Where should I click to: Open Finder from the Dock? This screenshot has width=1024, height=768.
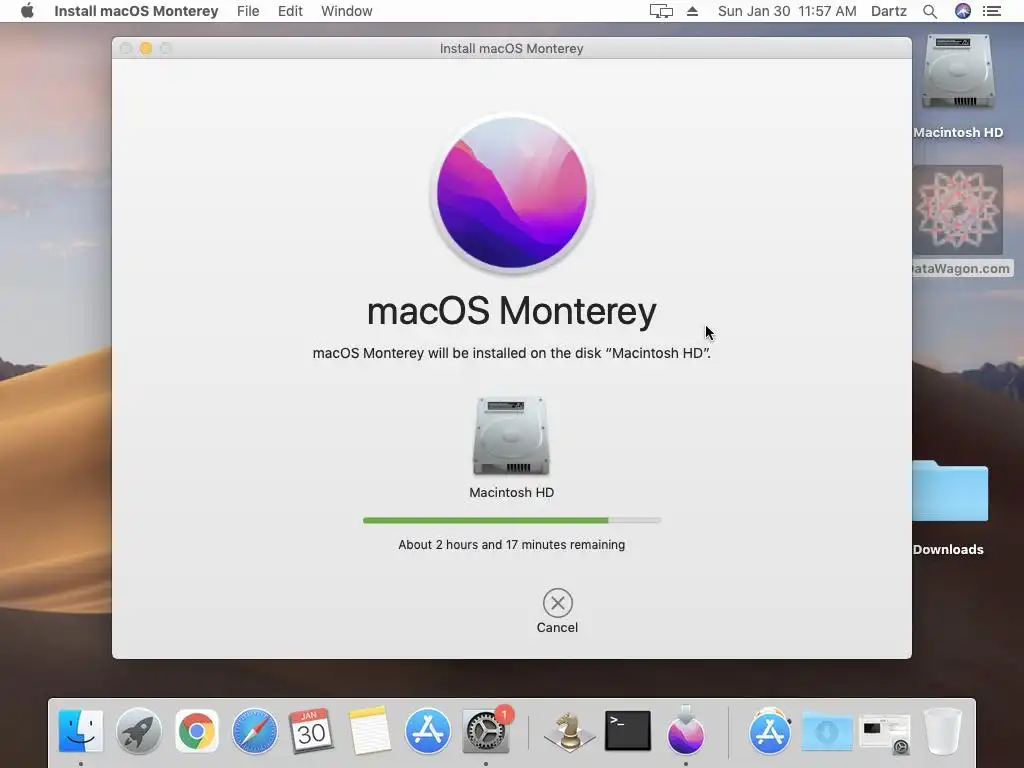click(81, 731)
